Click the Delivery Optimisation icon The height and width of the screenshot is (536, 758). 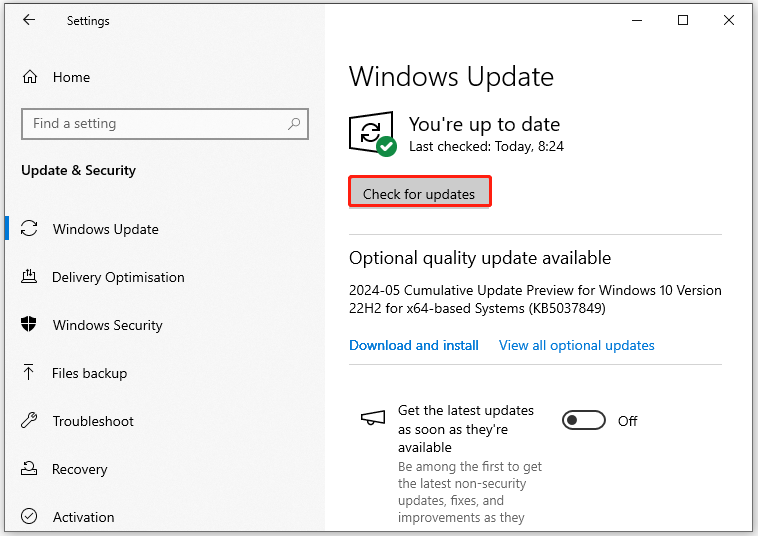(x=29, y=276)
